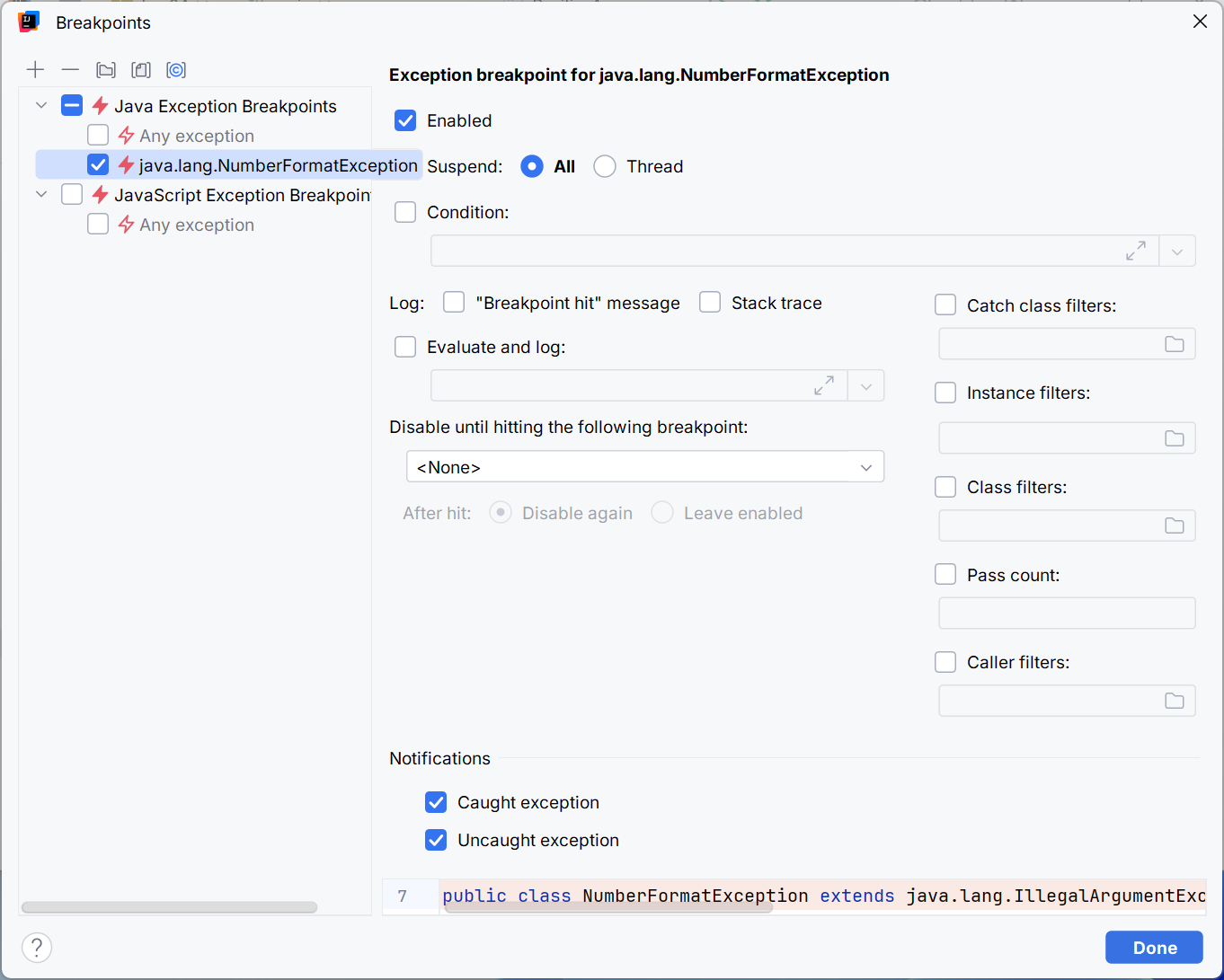Collapse Java Exception Breakpoints tree node
Image resolution: width=1224 pixels, height=980 pixels.
click(41, 105)
